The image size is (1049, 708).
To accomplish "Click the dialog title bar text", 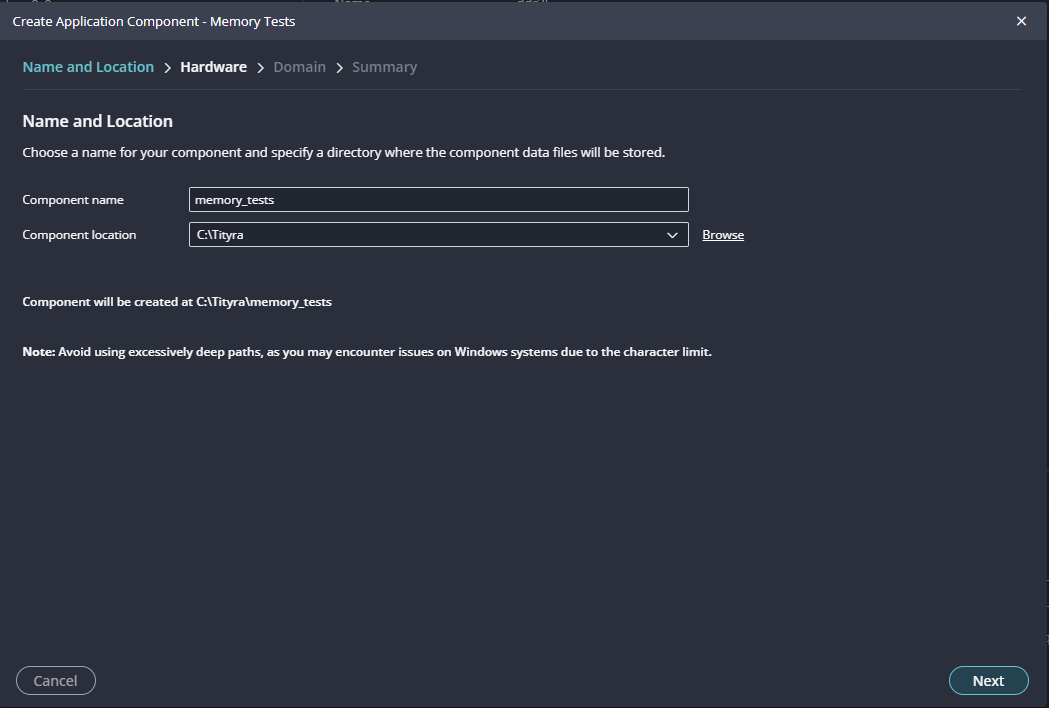I will tap(154, 21).
